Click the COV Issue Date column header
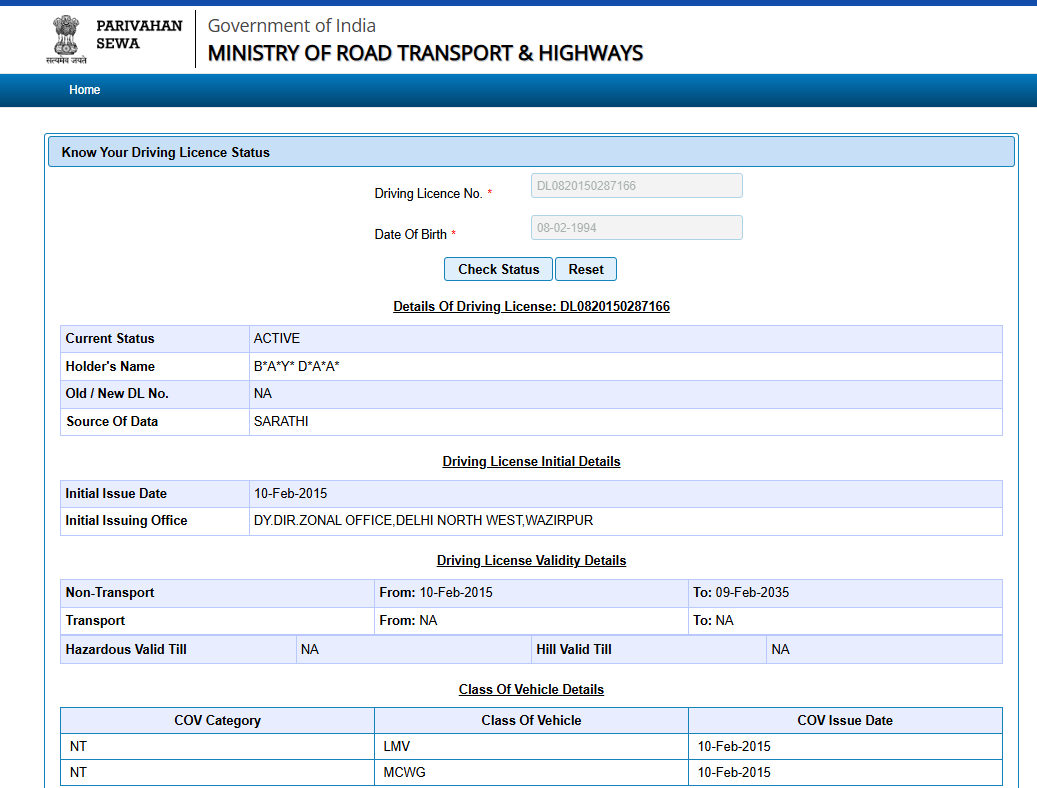 click(845, 721)
